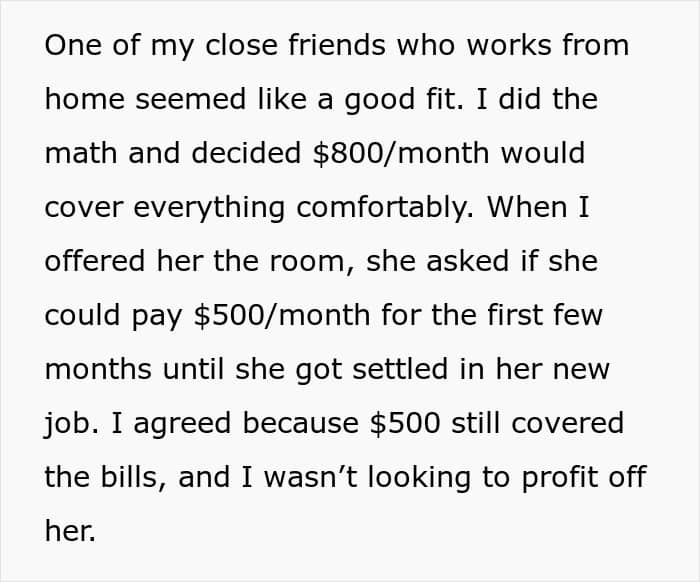Click the word "comfortably." in the paragraph
700x582 pixels.
click(x=385, y=208)
